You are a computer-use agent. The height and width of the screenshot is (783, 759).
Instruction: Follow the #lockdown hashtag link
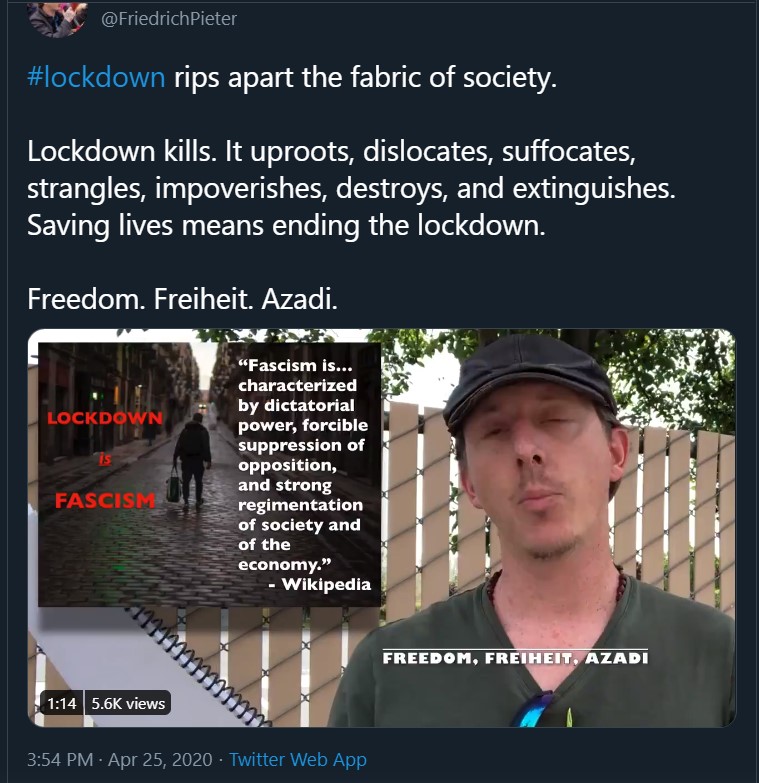coord(96,77)
